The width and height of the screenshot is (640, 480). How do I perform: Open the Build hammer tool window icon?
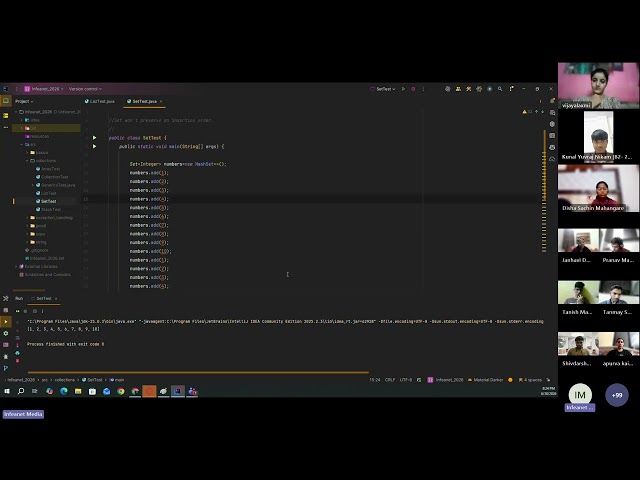pos(6,299)
